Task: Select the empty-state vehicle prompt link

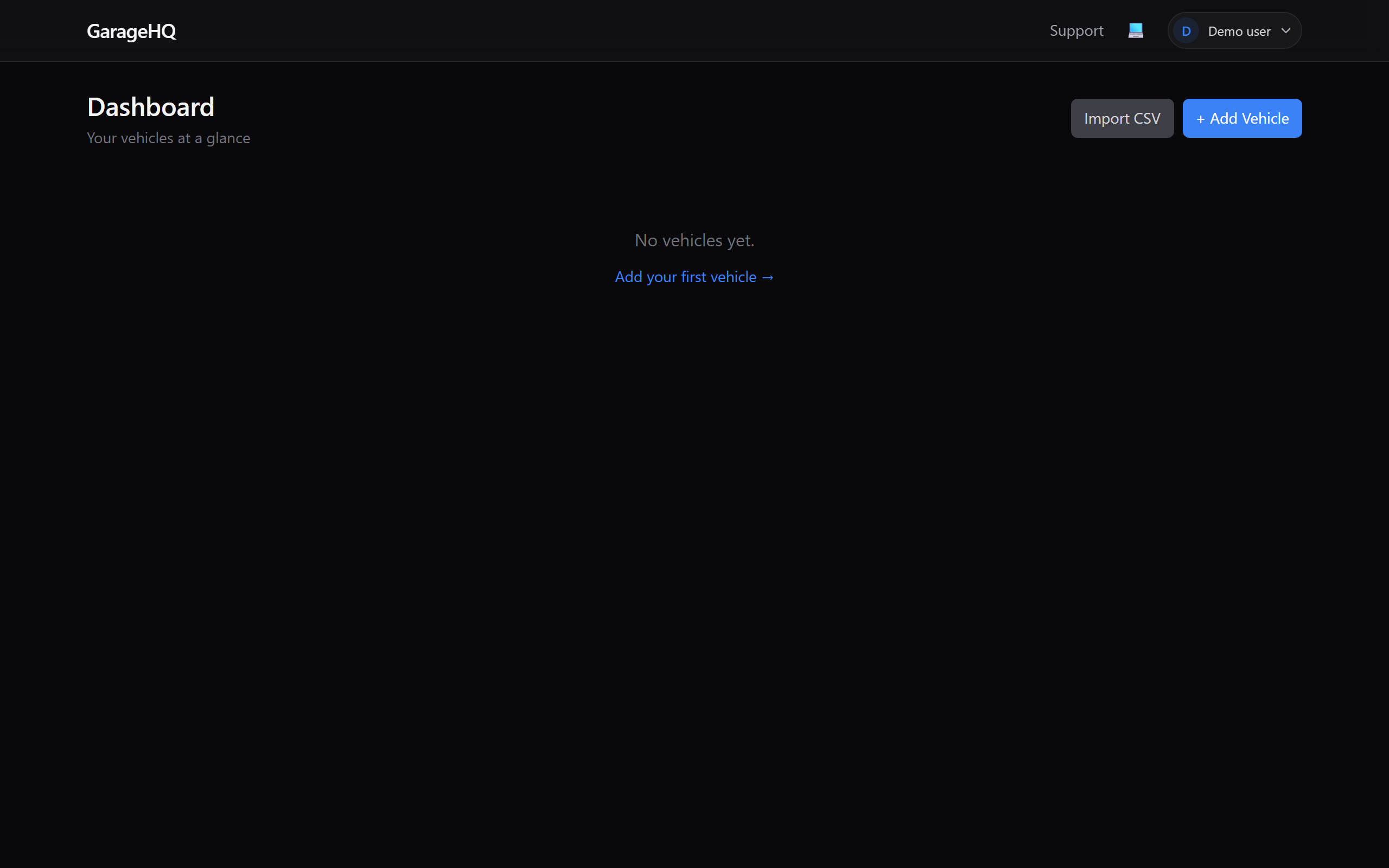Action: [x=694, y=277]
